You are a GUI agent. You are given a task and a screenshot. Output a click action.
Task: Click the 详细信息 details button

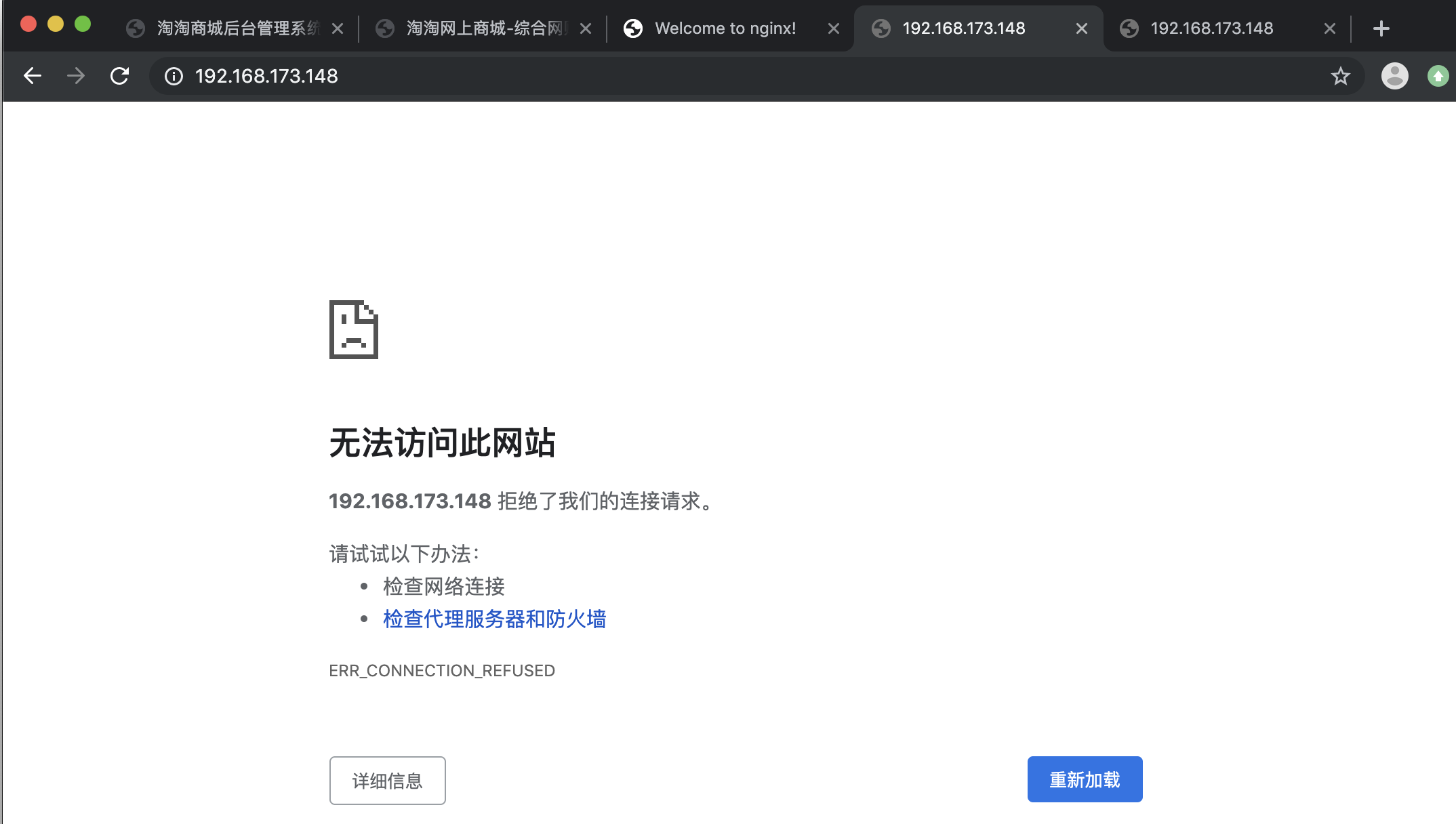click(x=387, y=781)
